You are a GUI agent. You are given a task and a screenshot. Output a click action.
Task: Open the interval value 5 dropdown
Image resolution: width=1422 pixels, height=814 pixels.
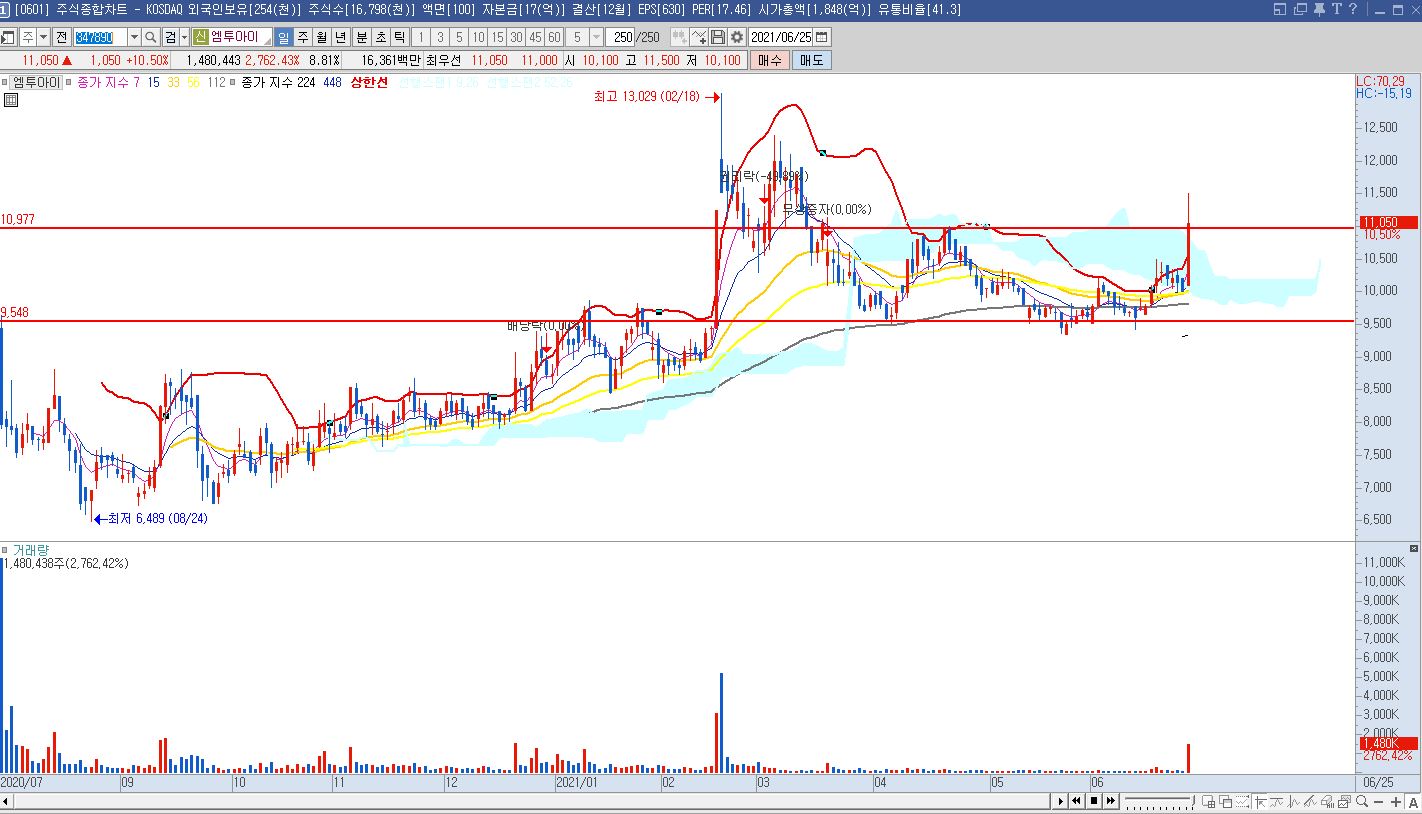[596, 37]
